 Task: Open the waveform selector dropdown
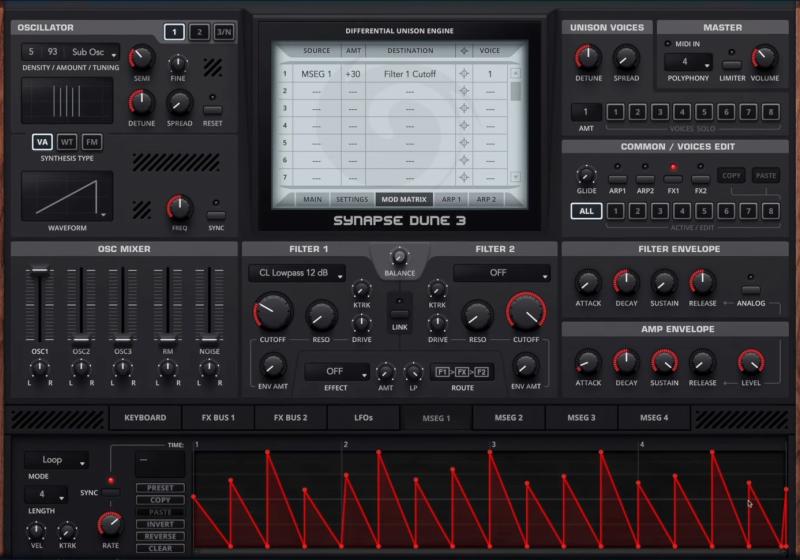tap(67, 196)
